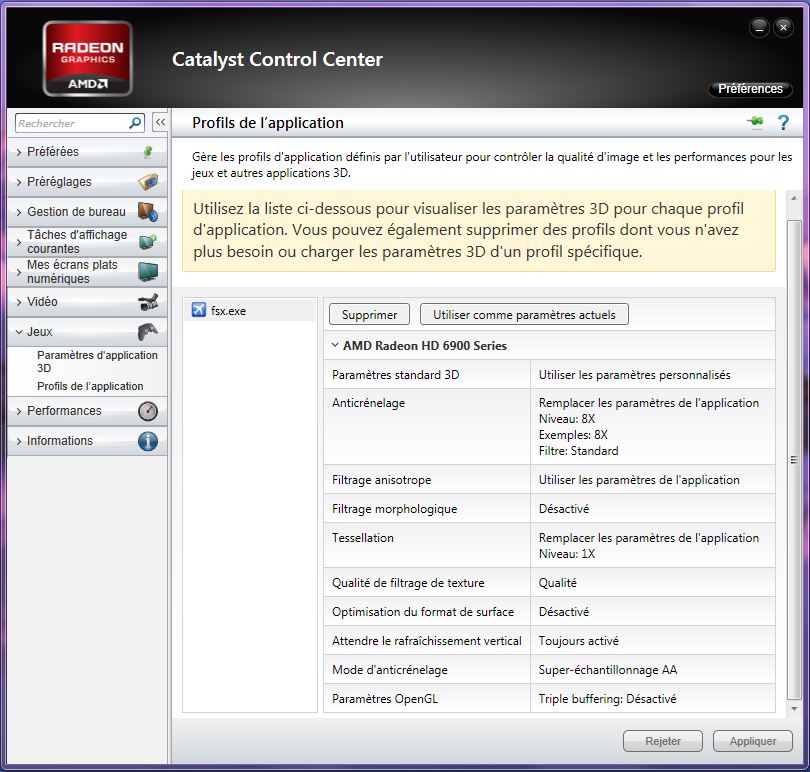810x772 pixels.
Task: Click the Vidéo camcorder icon
Action: tap(148, 302)
